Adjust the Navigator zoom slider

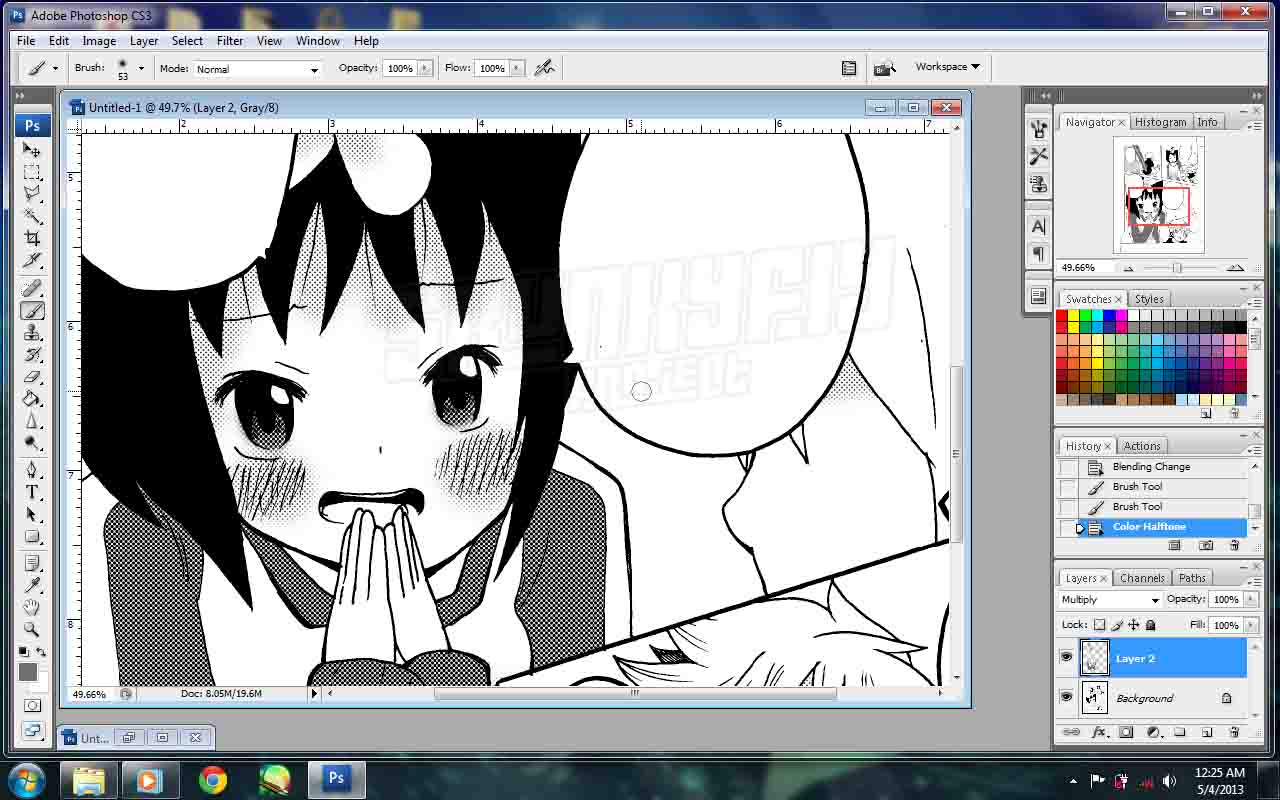point(1177,268)
